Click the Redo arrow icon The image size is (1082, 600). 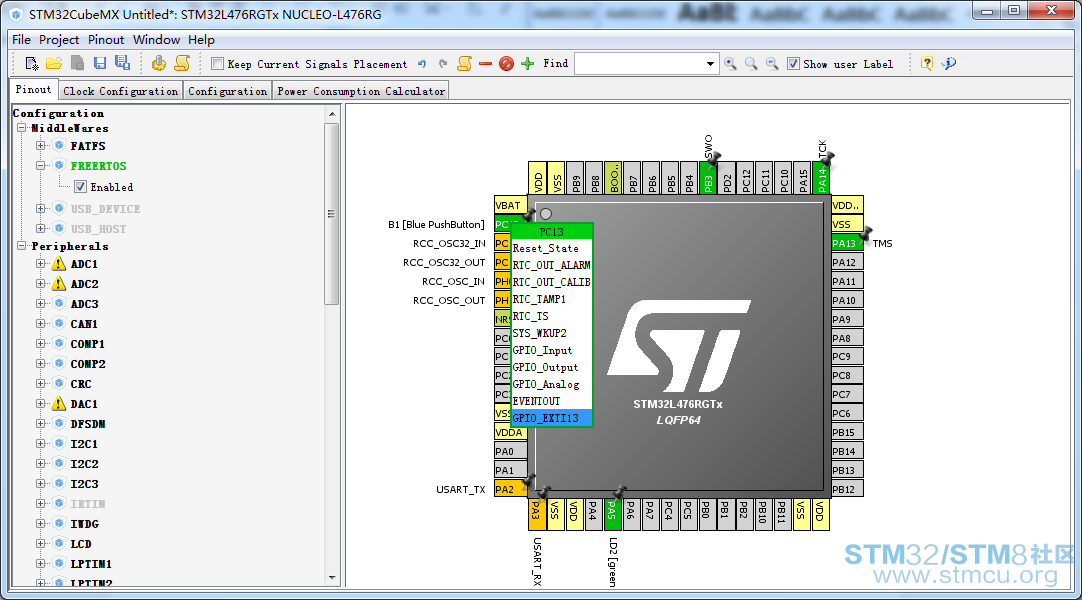click(443, 64)
